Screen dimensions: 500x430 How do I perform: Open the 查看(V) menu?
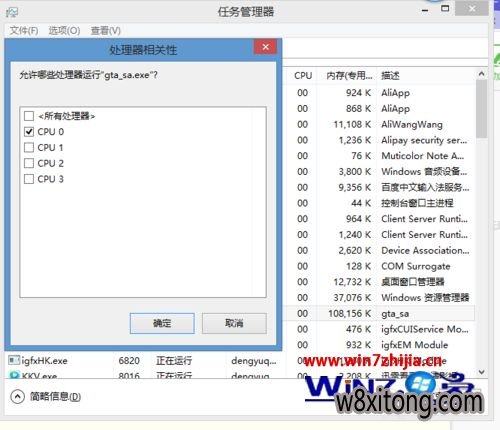click(x=105, y=31)
